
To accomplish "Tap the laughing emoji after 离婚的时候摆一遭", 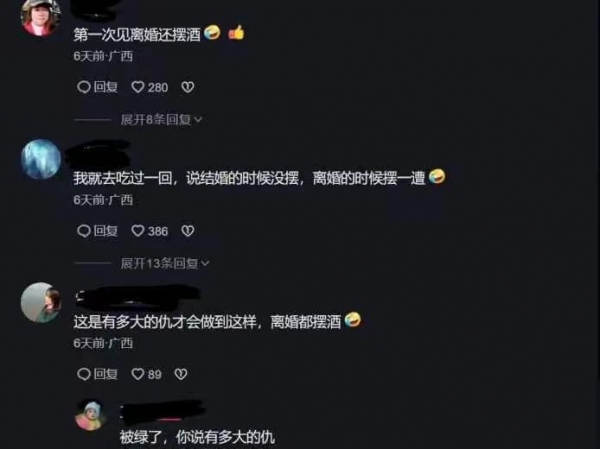I will 437,176.
